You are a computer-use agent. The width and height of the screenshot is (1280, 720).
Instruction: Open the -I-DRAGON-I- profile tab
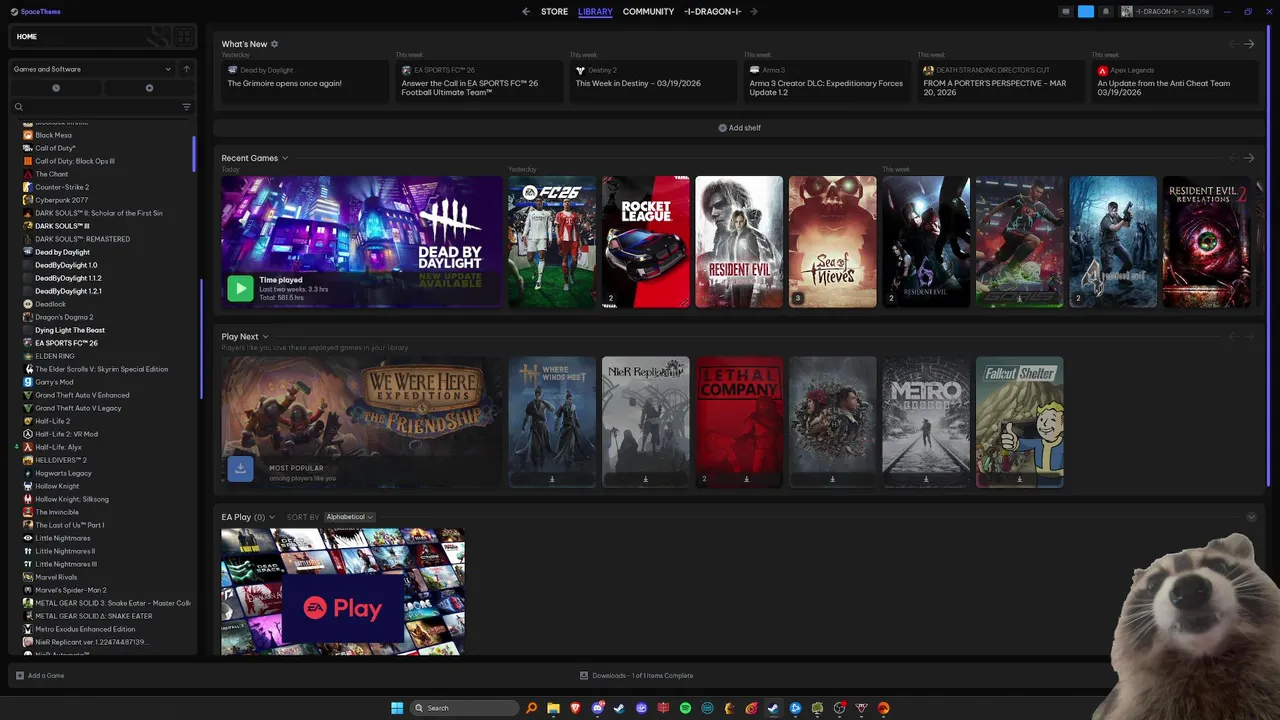tap(713, 12)
